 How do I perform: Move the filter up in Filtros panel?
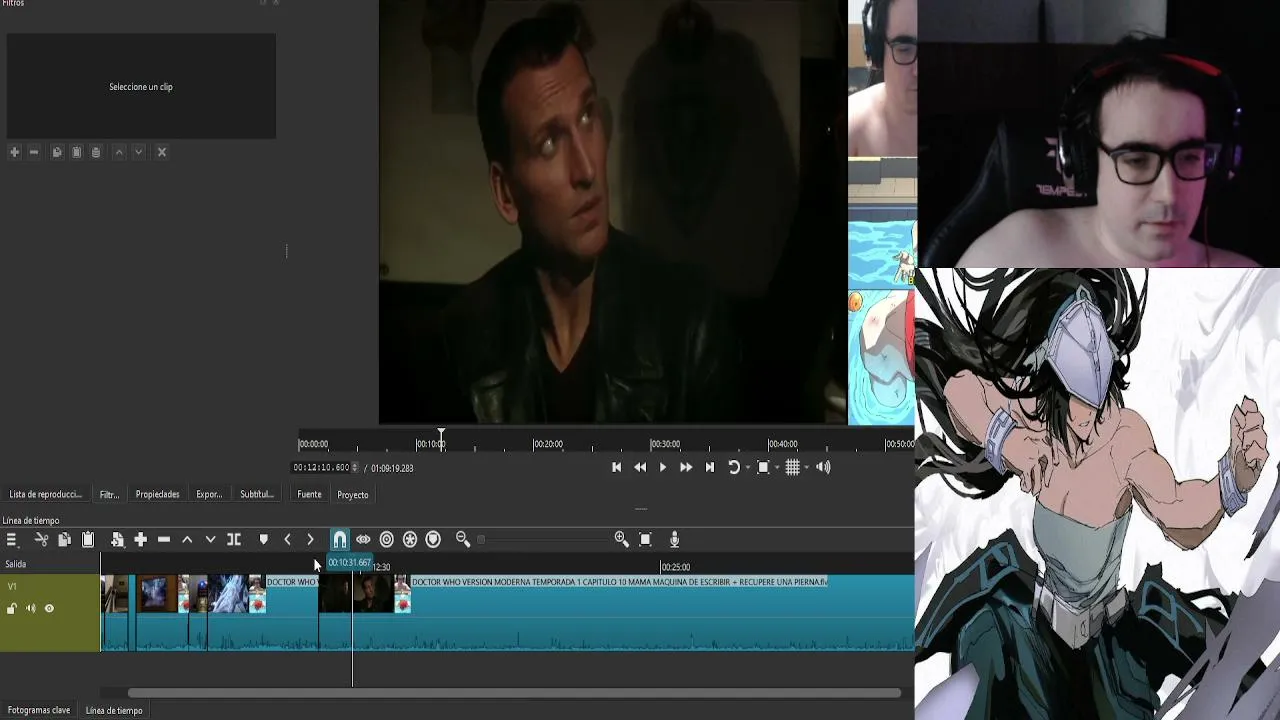pyautogui.click(x=118, y=152)
